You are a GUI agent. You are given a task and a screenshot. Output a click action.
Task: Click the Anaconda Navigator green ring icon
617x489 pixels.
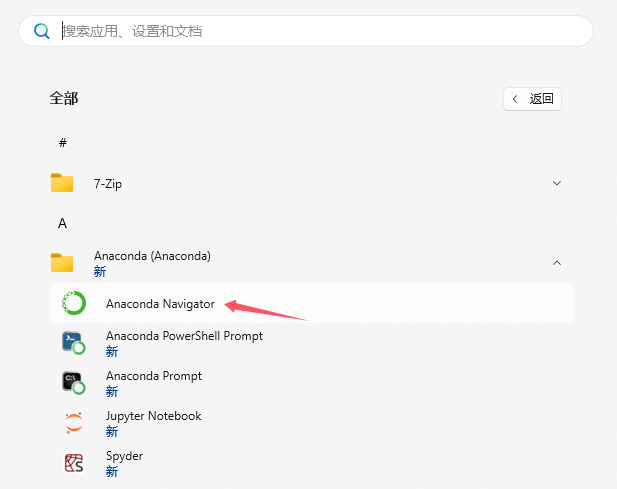(x=74, y=303)
